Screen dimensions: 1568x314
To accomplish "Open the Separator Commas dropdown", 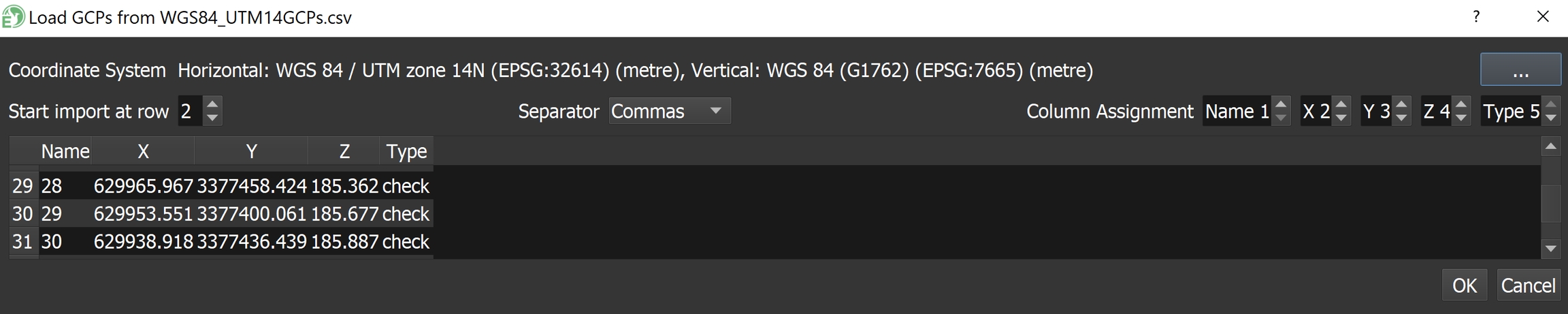I will [x=670, y=111].
